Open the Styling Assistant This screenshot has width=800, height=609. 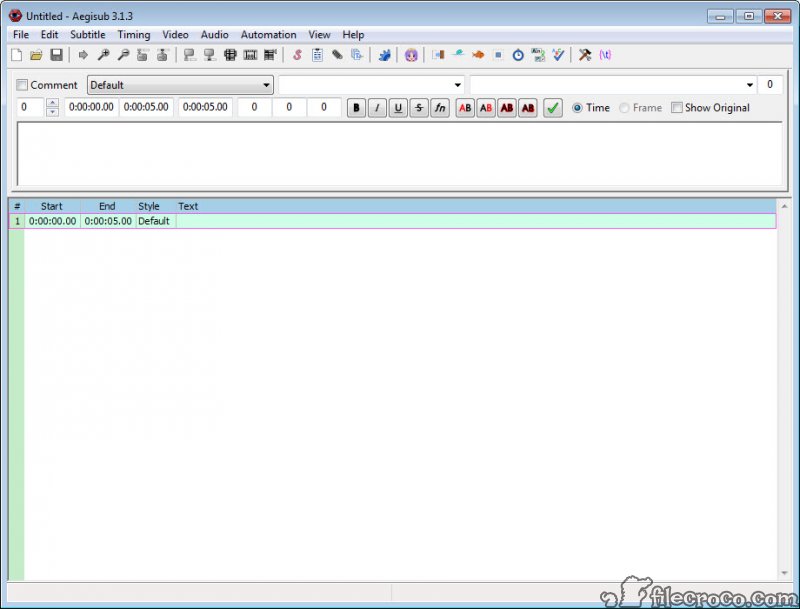coord(458,55)
